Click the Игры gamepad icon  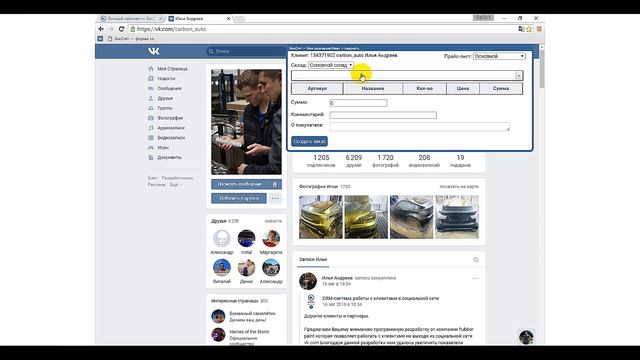point(151,147)
